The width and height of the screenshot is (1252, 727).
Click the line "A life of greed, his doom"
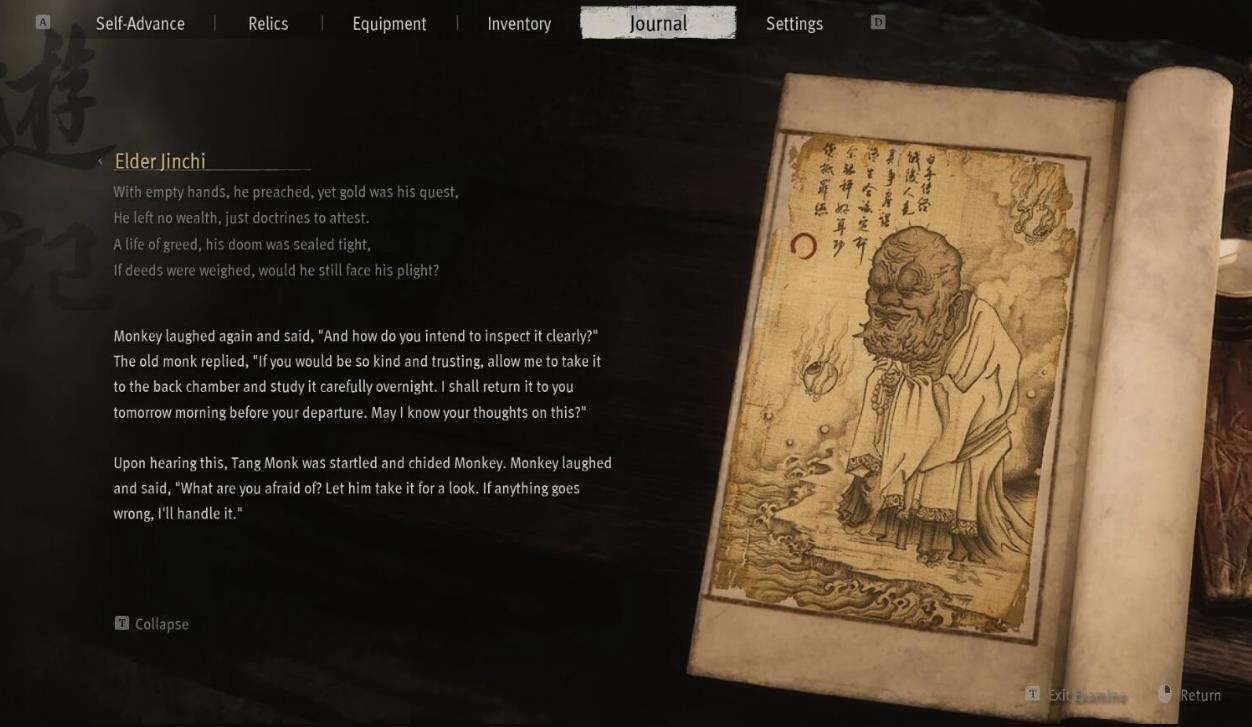pyautogui.click(x=242, y=244)
